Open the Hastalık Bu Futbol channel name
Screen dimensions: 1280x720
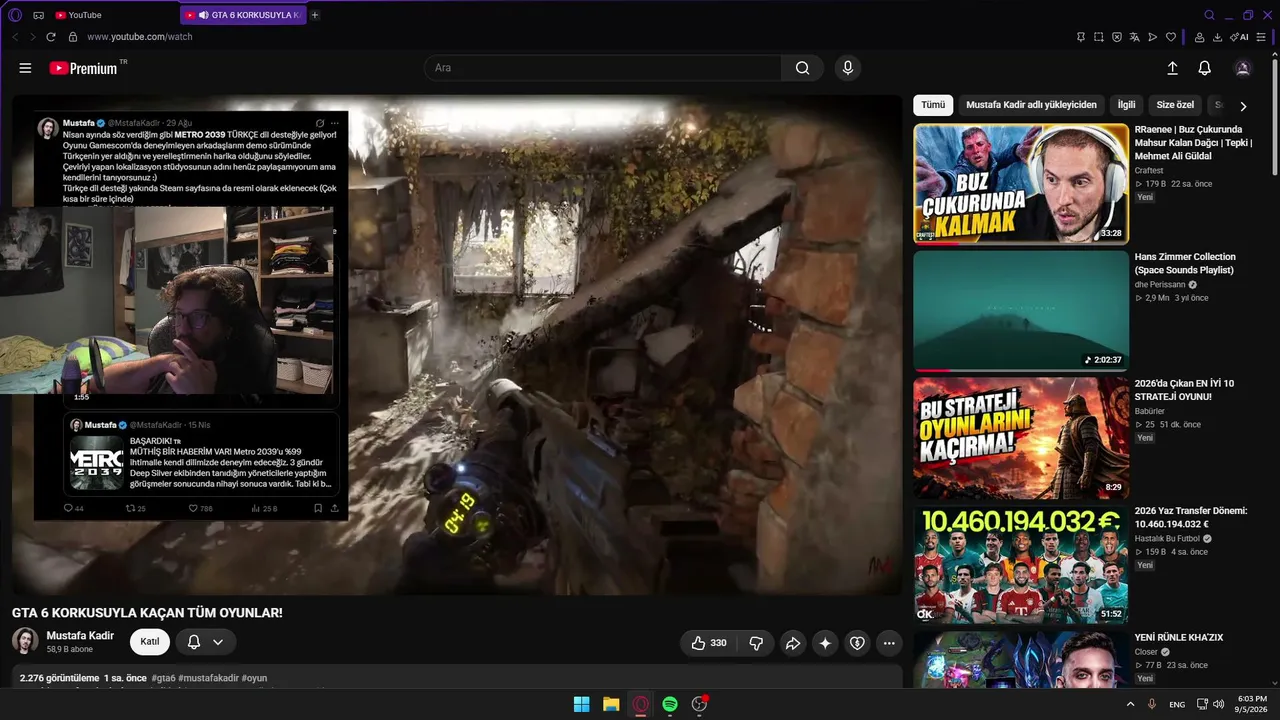click(1167, 538)
